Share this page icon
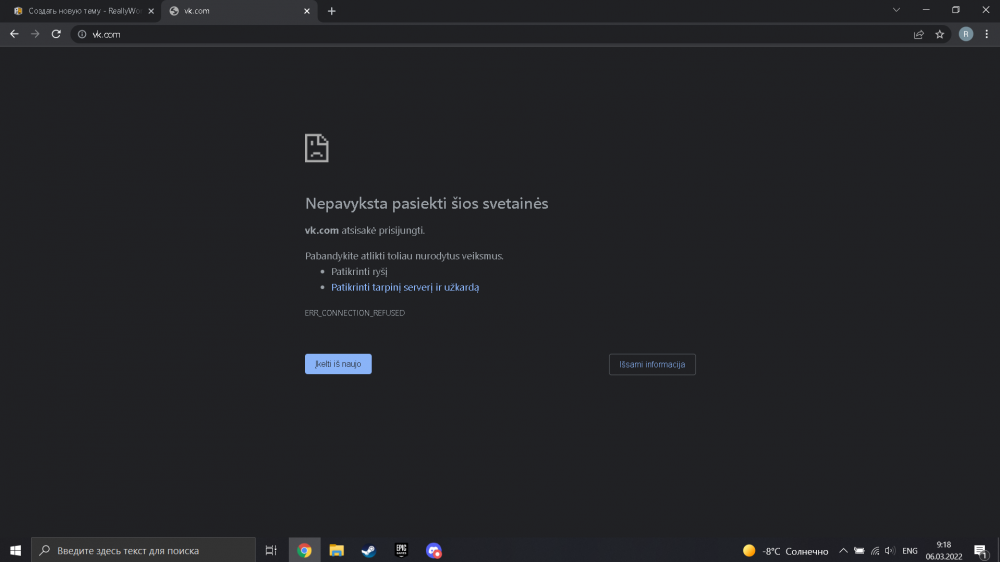The image size is (1000, 562). point(918,34)
